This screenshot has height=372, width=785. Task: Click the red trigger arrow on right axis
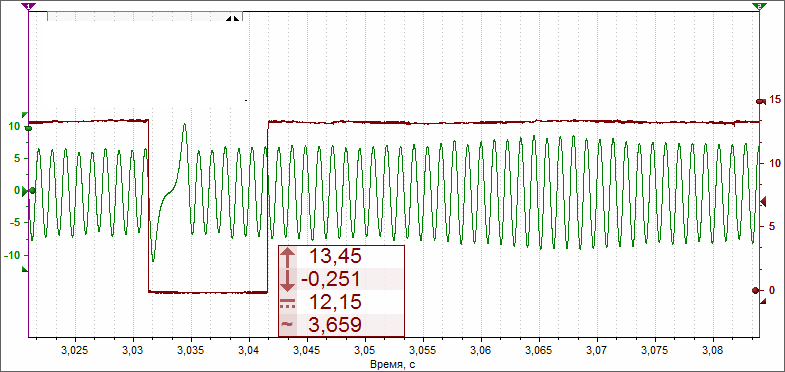coord(763,201)
